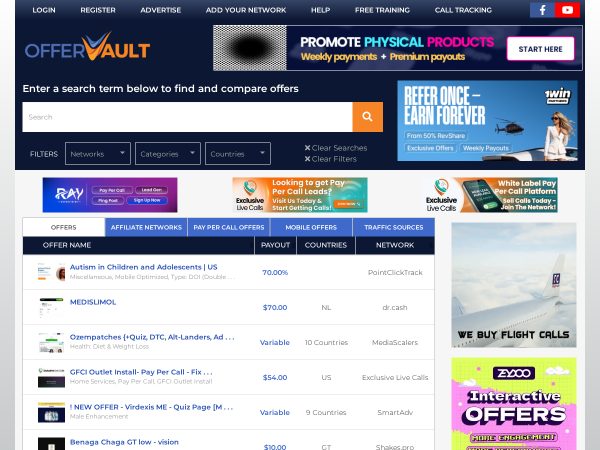
Task: Open the MEDISLIMOL offer link
Action: point(93,302)
